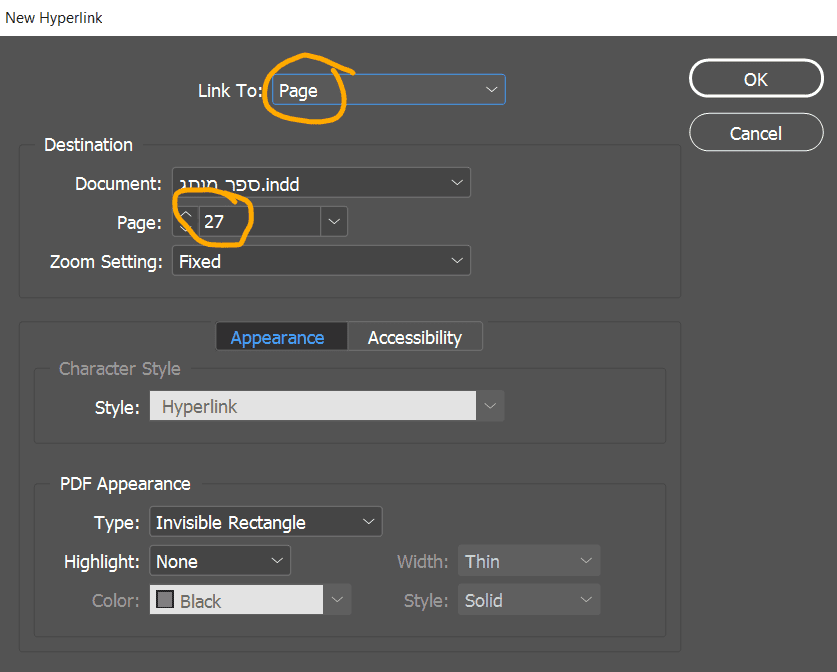Open the Width dropdown showing Thin

click(529, 561)
